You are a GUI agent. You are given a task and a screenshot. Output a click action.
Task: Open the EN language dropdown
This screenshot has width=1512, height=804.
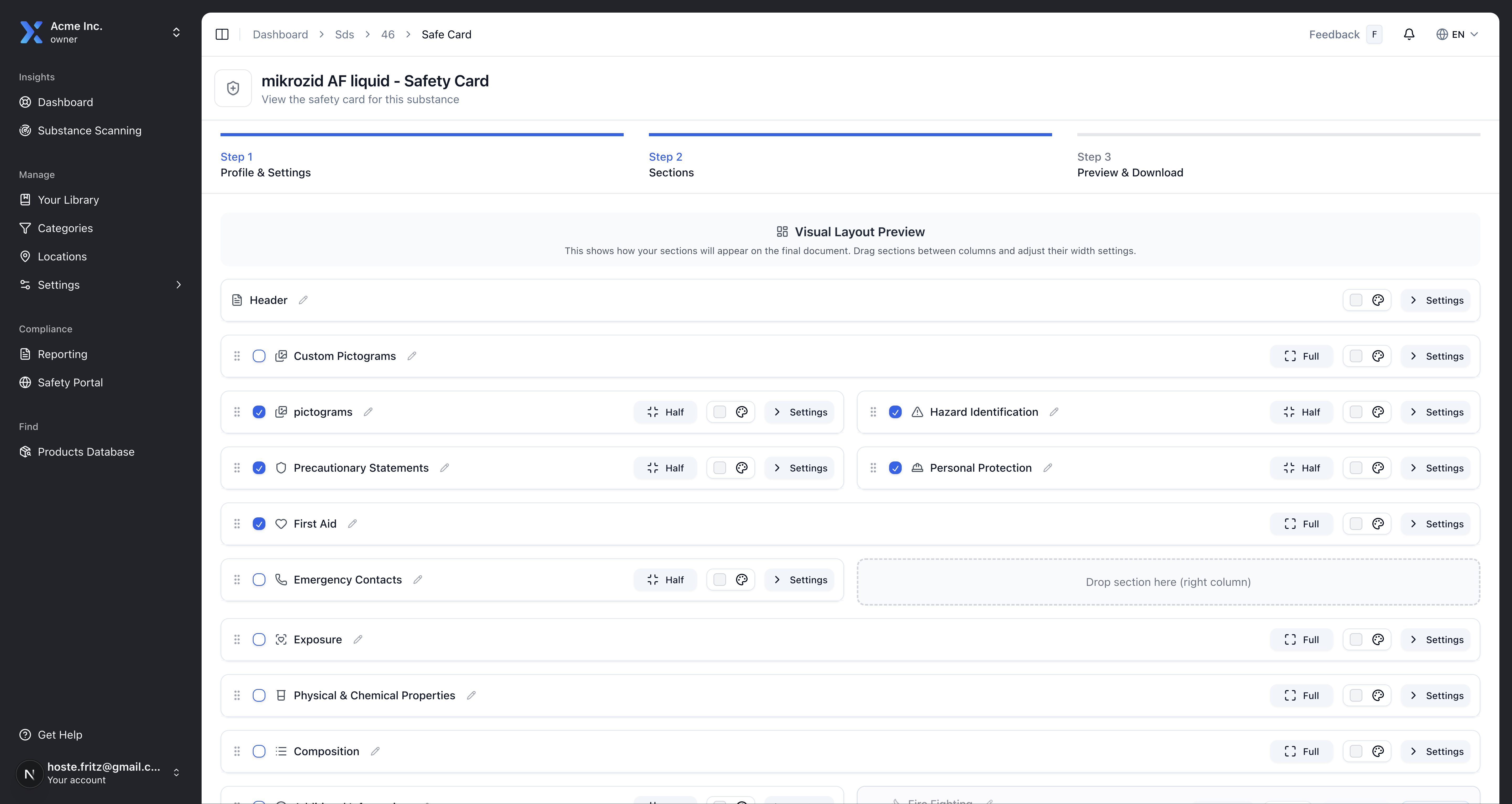(1457, 34)
